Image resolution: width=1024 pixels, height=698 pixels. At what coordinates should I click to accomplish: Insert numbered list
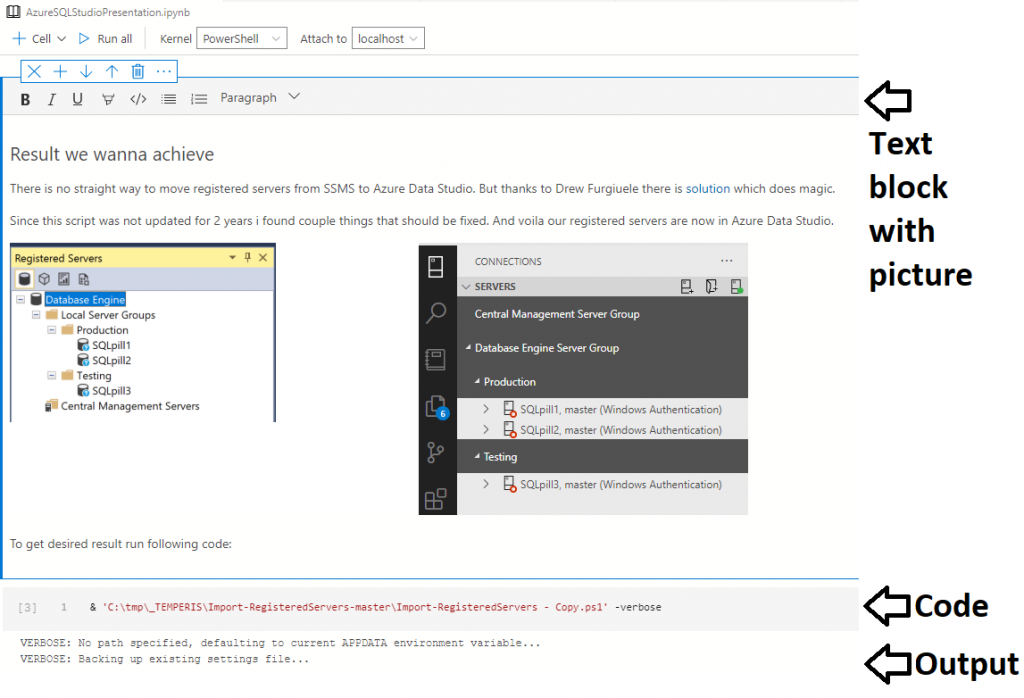tap(199, 99)
